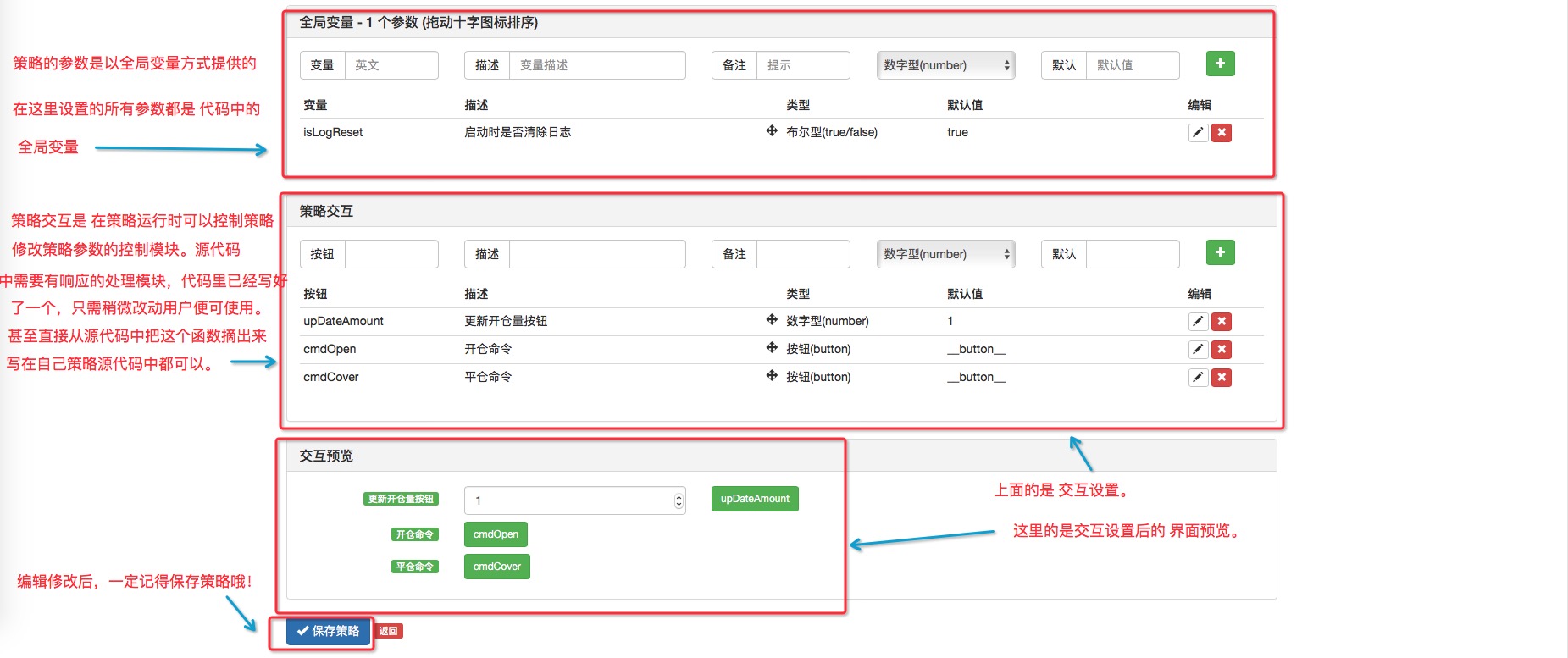Screen dimensions: 1568x658
Task: Click the cmdOpen button name cell
Action: 330,349
